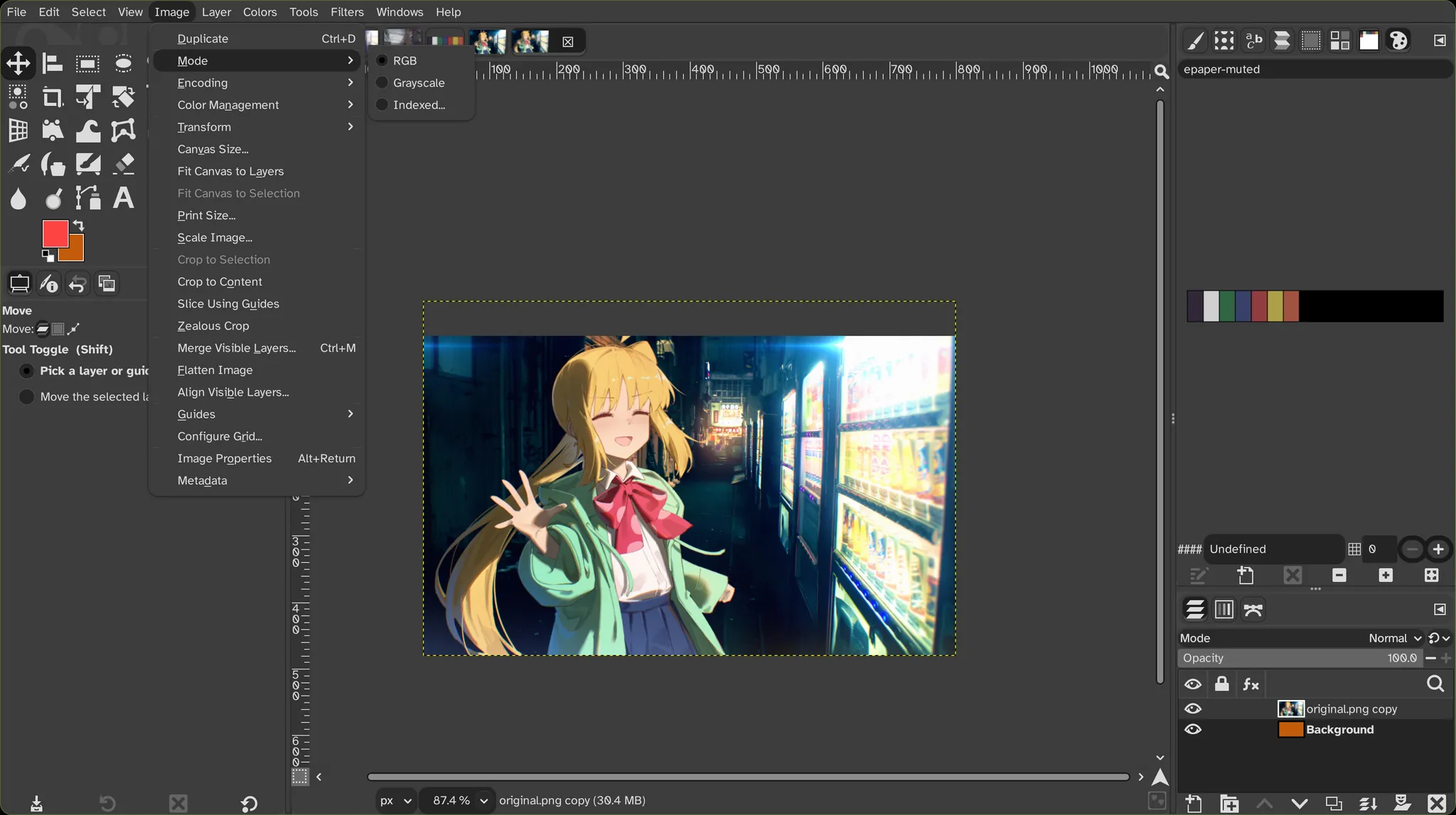Activate the Warp Transform tool

click(87, 131)
